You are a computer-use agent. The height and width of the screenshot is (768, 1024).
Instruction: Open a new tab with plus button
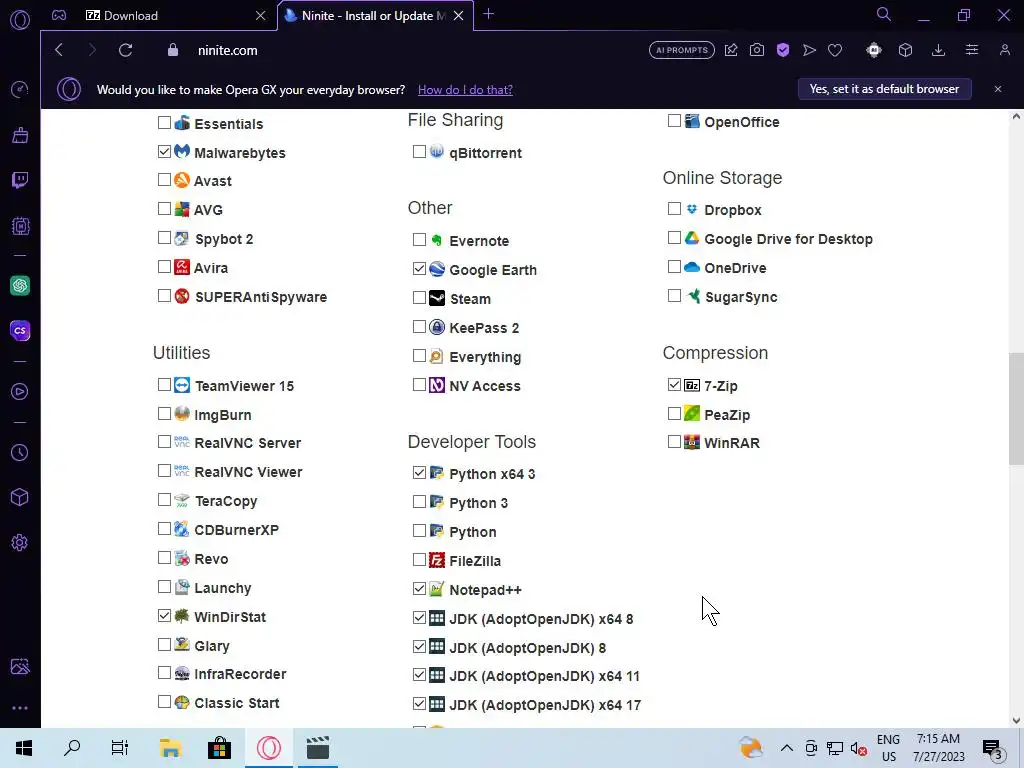pos(488,14)
